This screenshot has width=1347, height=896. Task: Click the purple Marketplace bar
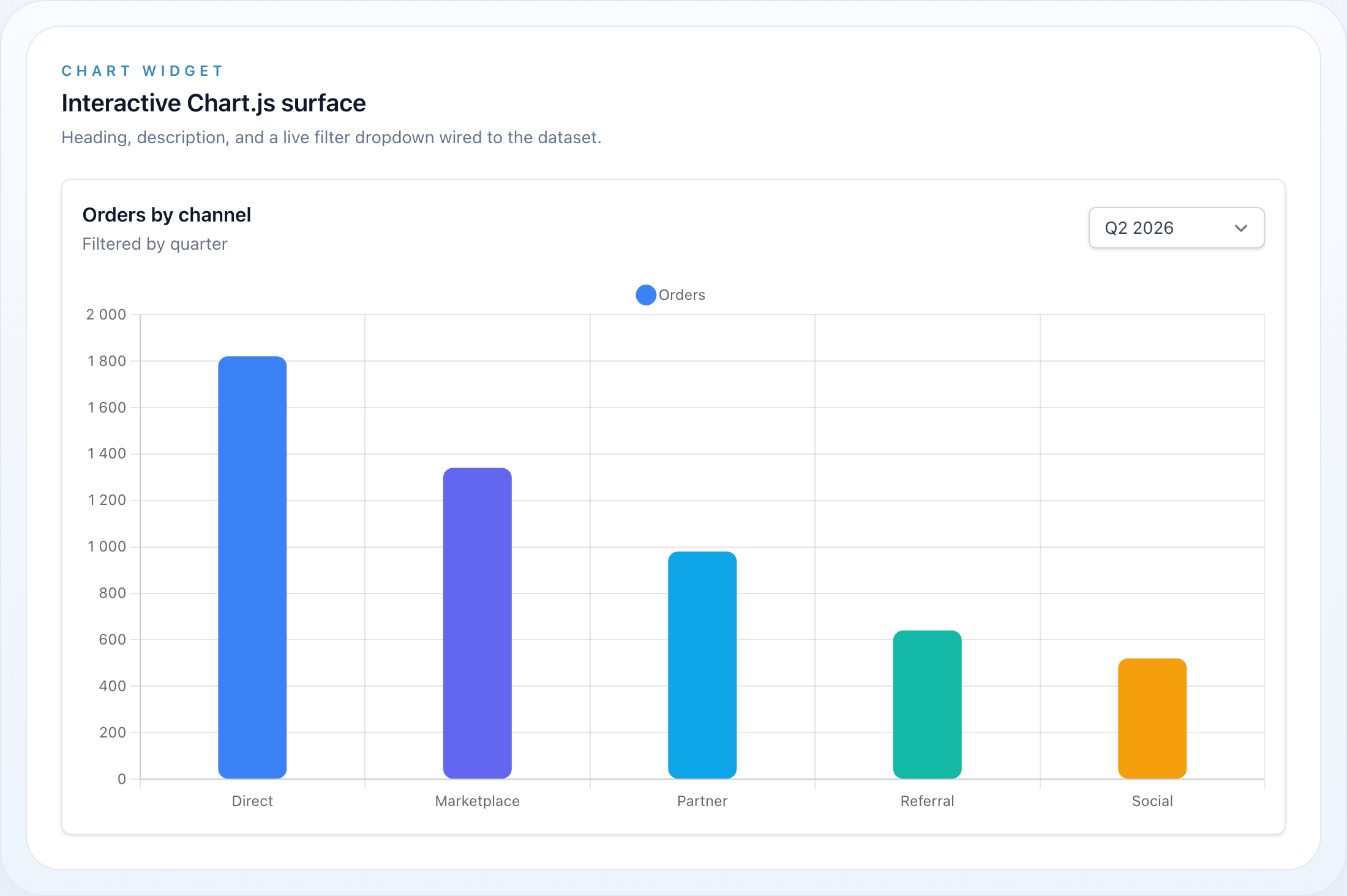(477, 623)
